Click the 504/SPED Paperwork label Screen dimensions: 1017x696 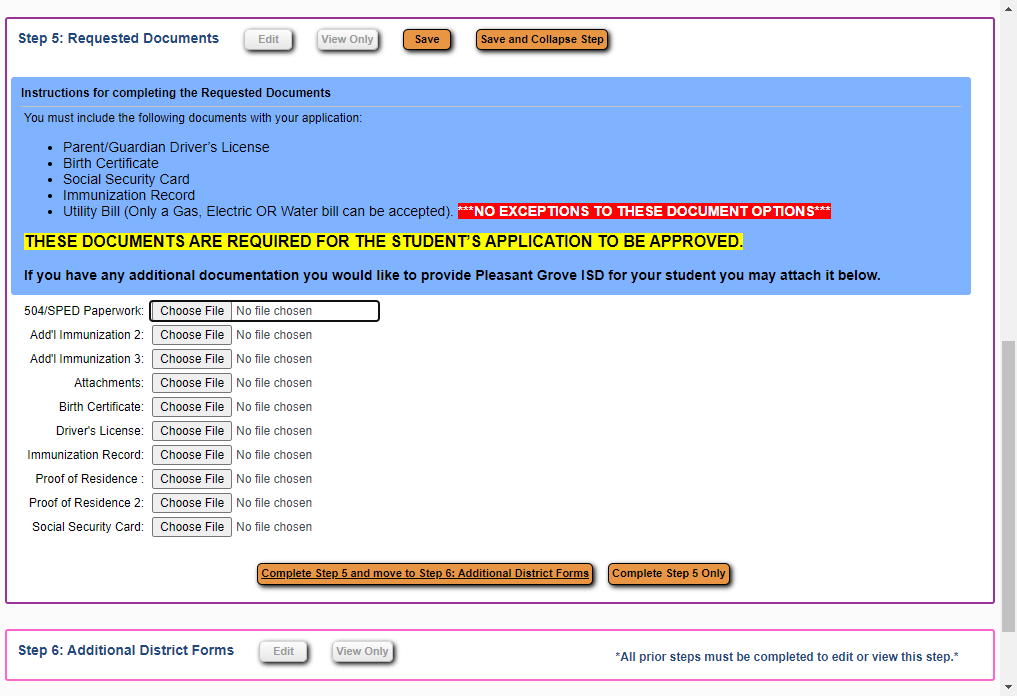point(84,311)
